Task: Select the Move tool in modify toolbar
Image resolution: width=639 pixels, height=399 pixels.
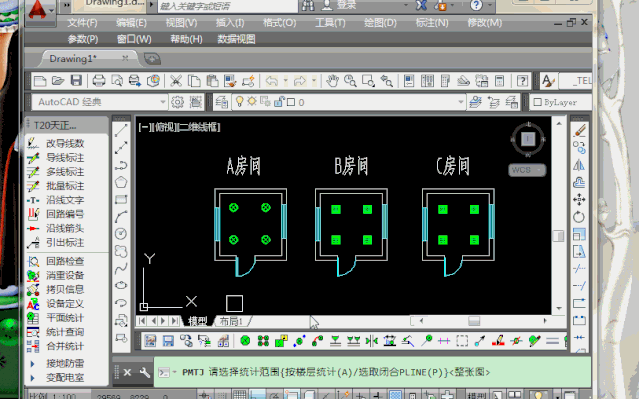Action: (579, 199)
